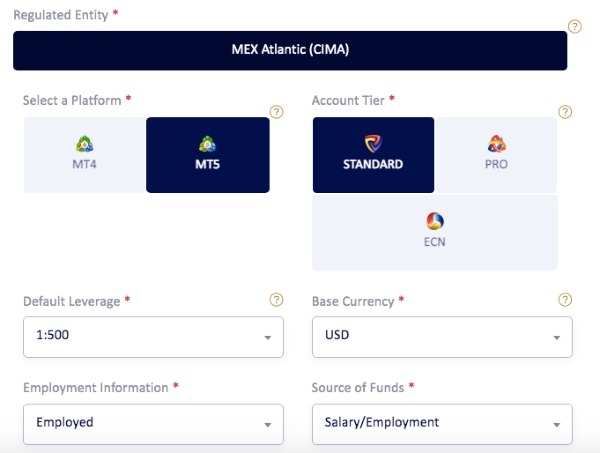
Task: Open help icon for Default Leverage
Action: click(276, 300)
